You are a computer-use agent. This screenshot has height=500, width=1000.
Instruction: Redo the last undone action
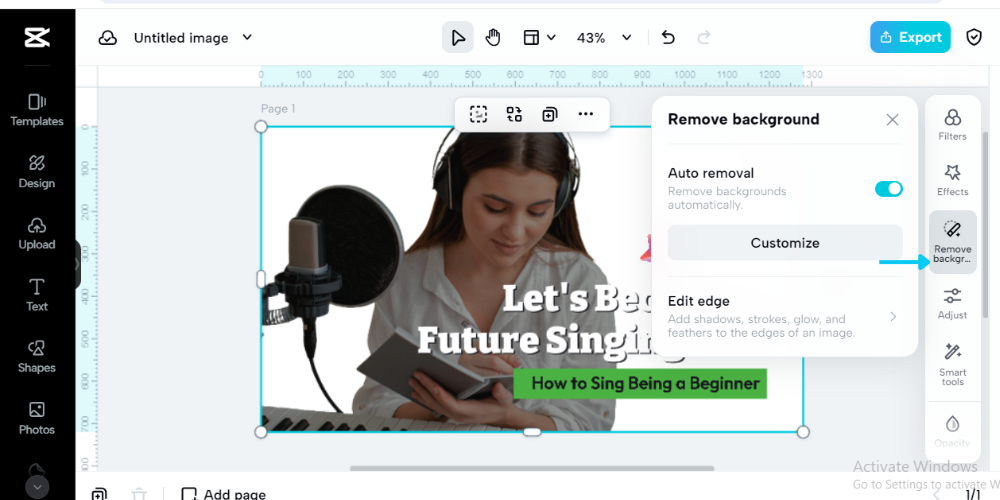tap(703, 38)
